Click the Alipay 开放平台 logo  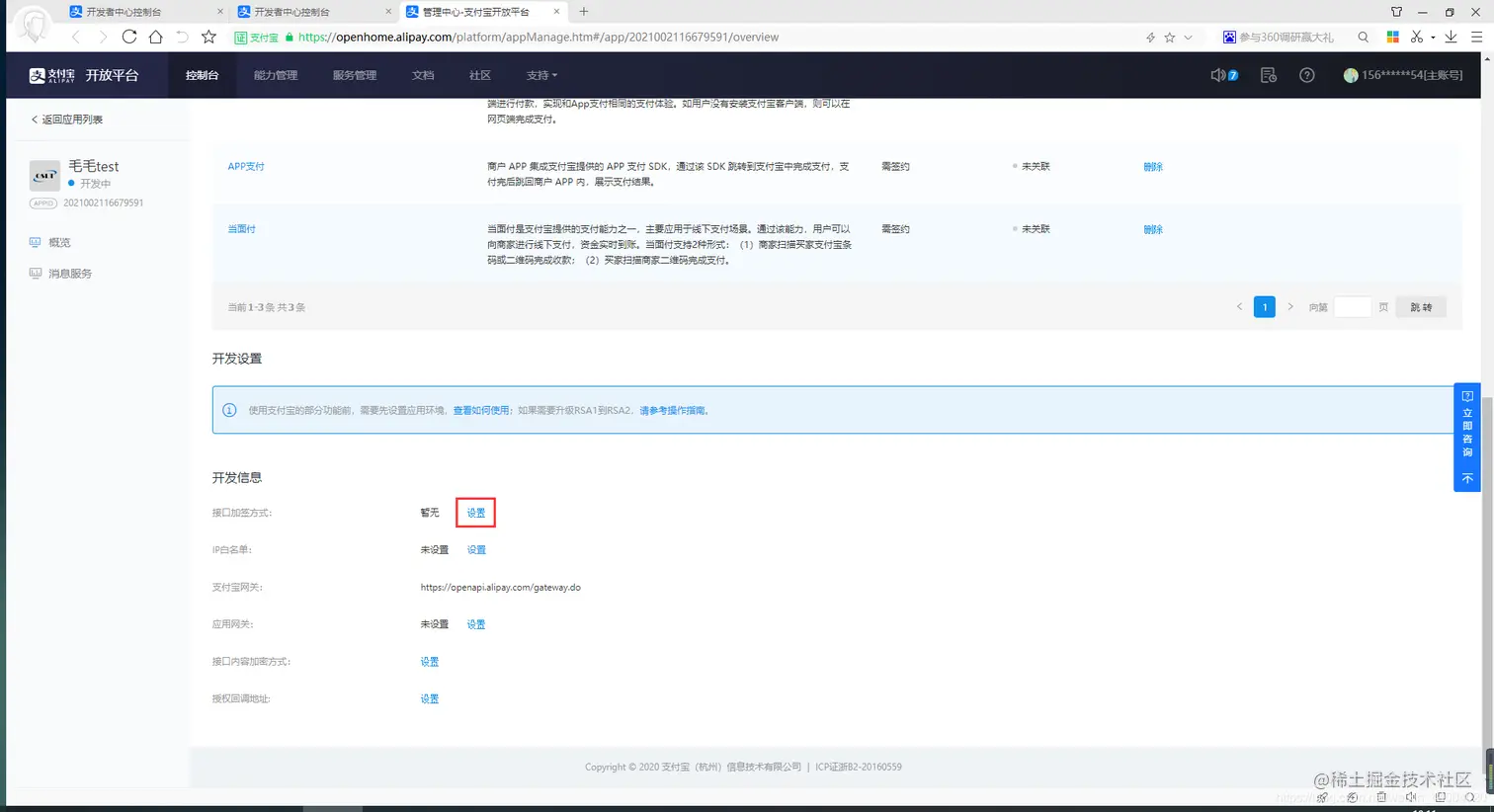point(84,75)
